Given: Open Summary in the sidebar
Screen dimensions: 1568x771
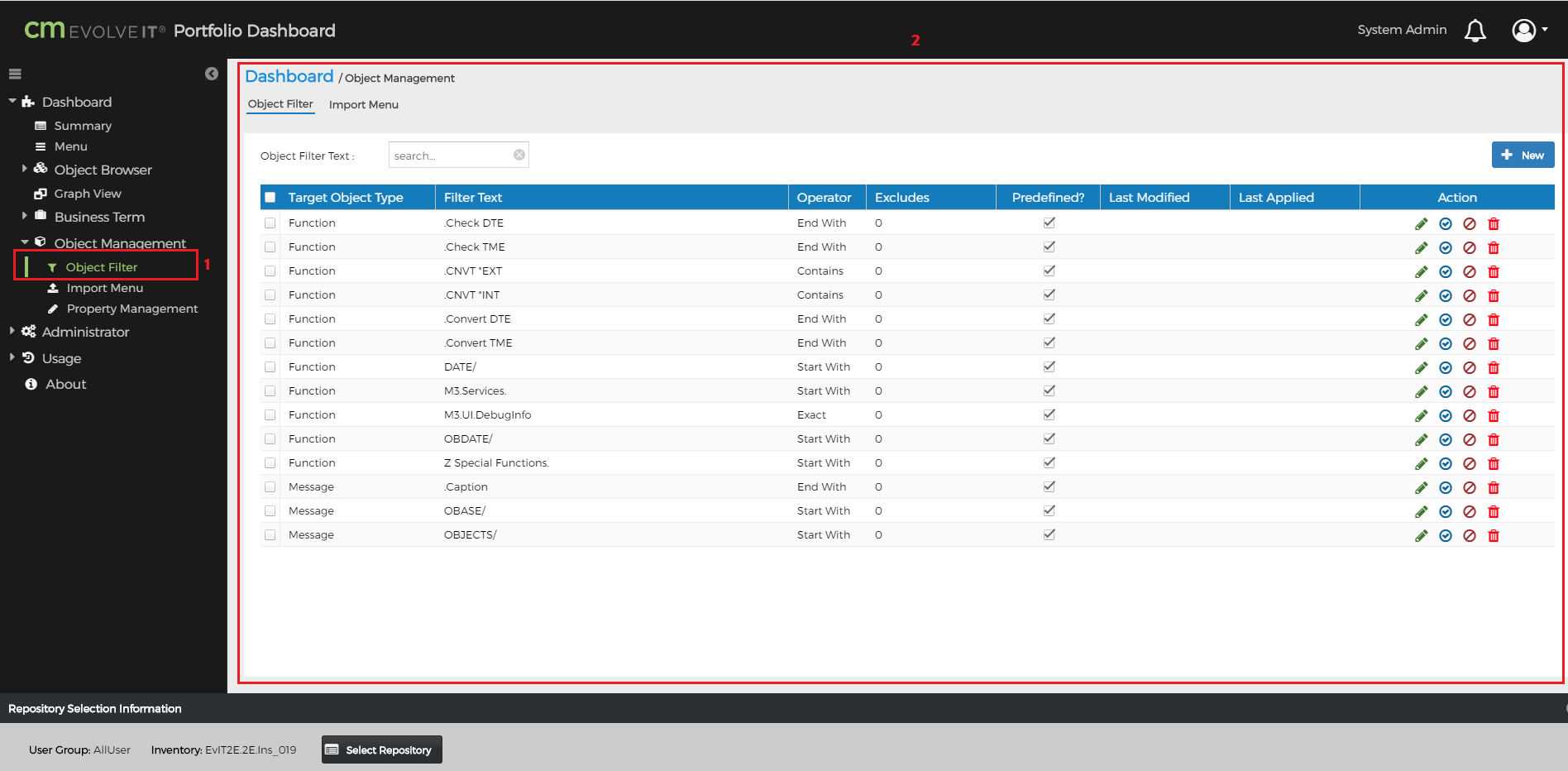Looking at the screenshot, I should [83, 126].
